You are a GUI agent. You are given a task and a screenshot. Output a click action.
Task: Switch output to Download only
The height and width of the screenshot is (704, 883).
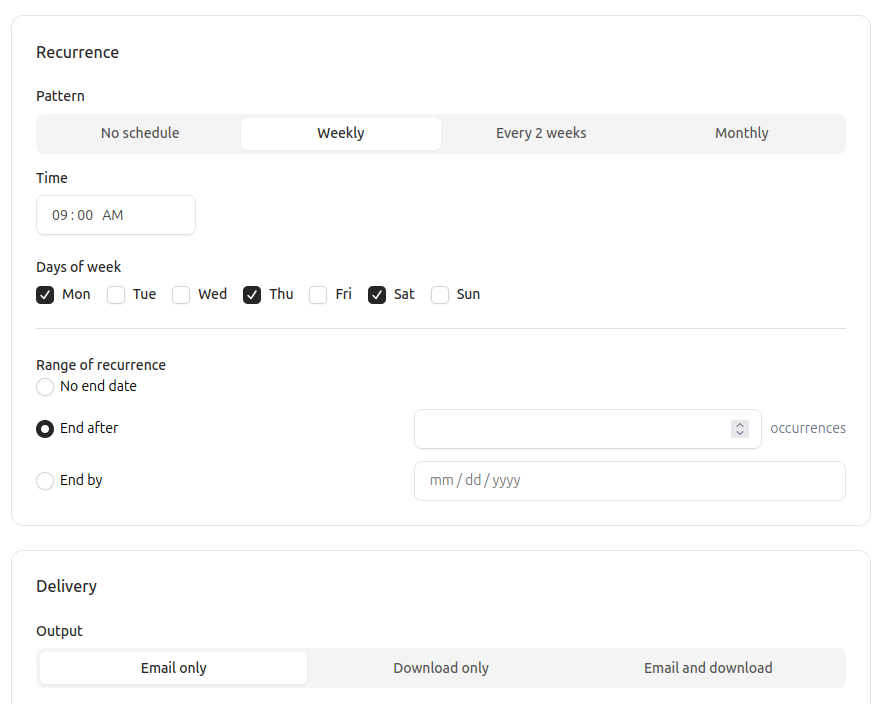coord(441,668)
